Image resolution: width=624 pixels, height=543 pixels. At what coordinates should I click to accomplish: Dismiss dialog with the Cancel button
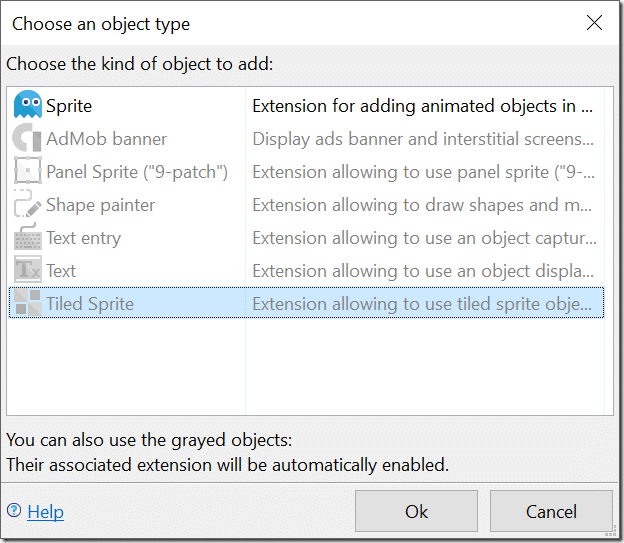click(551, 511)
